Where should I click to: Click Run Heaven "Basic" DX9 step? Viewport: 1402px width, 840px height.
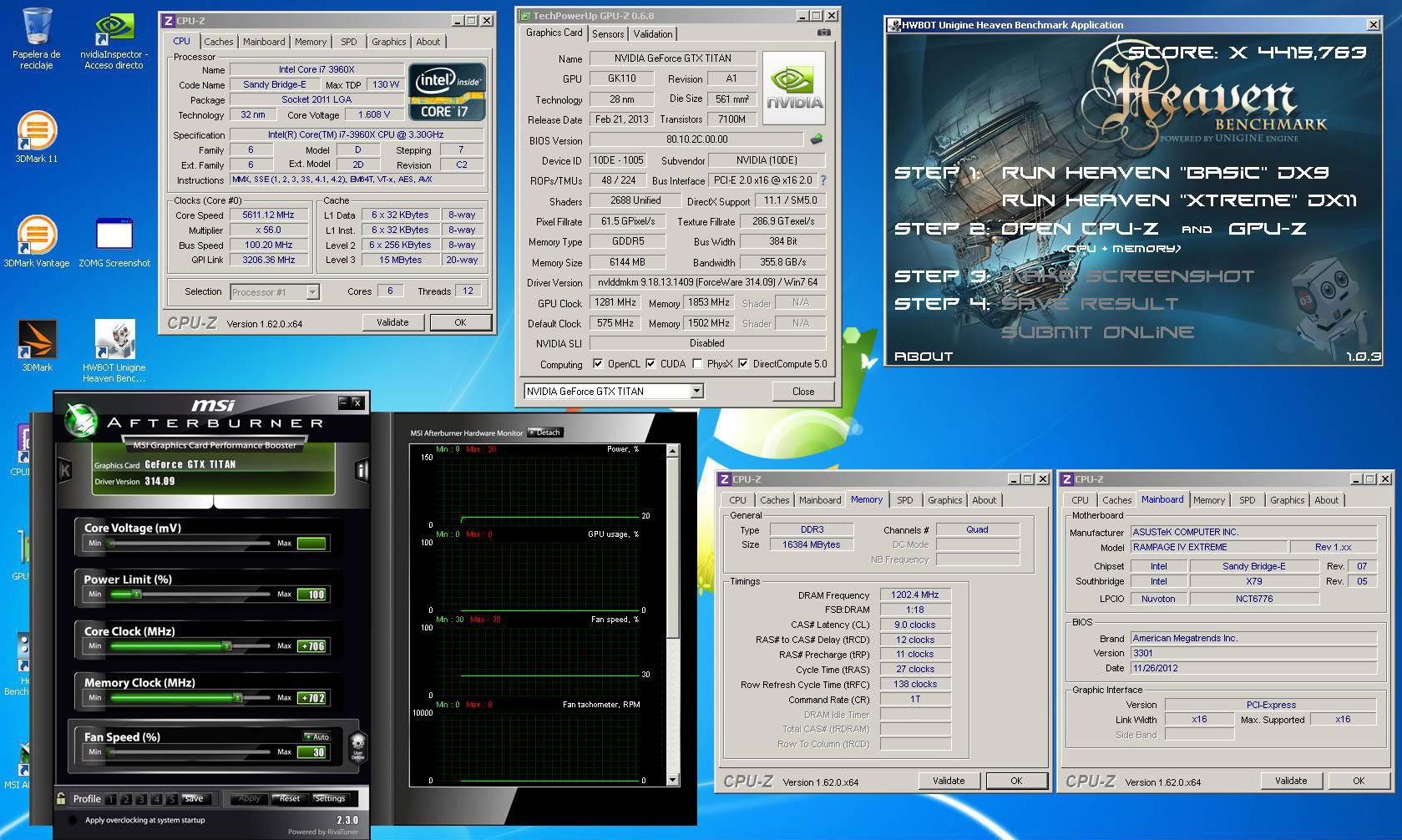[1165, 173]
